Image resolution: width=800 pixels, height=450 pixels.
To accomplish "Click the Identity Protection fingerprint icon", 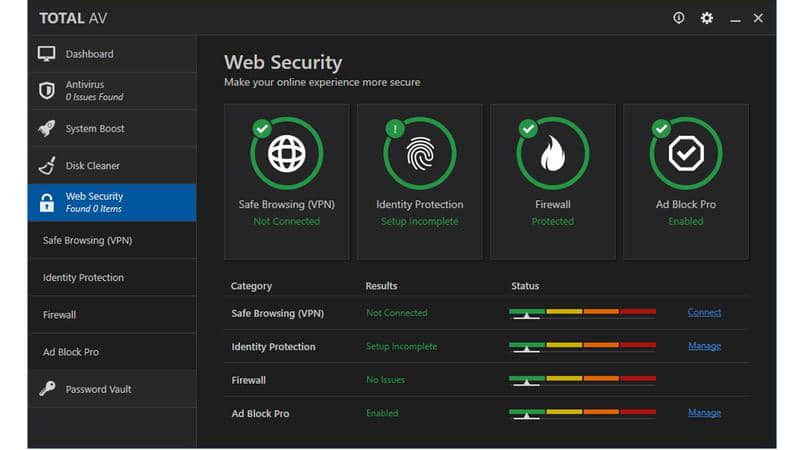I will [x=419, y=154].
